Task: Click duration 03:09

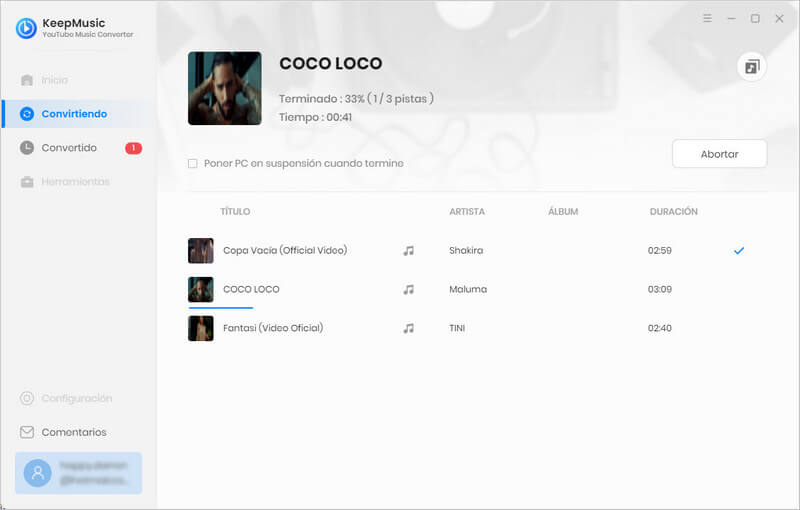Action: 660,289
